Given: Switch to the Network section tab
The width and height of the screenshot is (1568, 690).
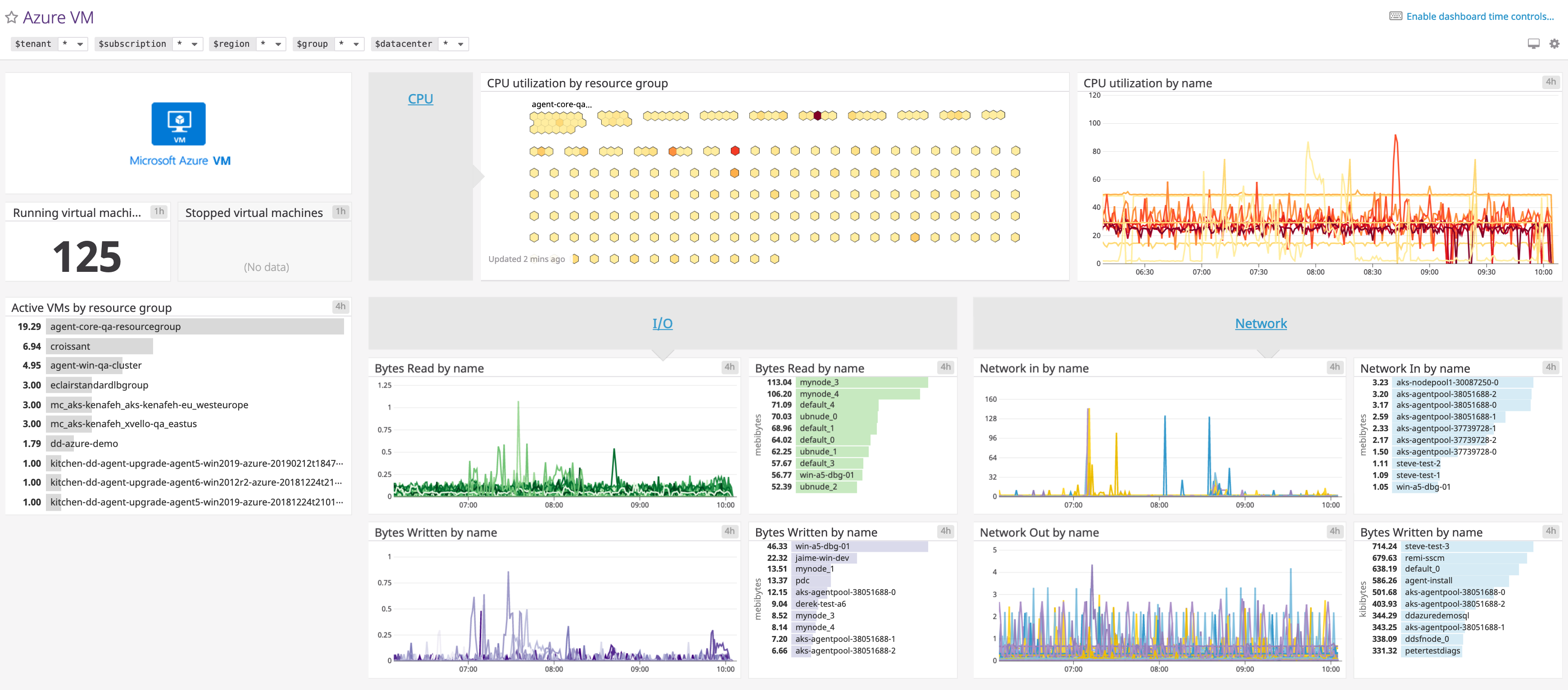Looking at the screenshot, I should (1260, 323).
